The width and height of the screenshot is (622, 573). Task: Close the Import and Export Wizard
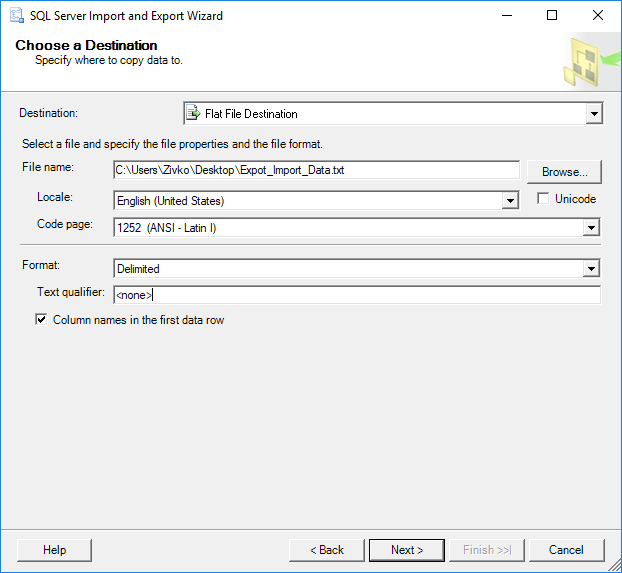pyautogui.click(x=598, y=16)
